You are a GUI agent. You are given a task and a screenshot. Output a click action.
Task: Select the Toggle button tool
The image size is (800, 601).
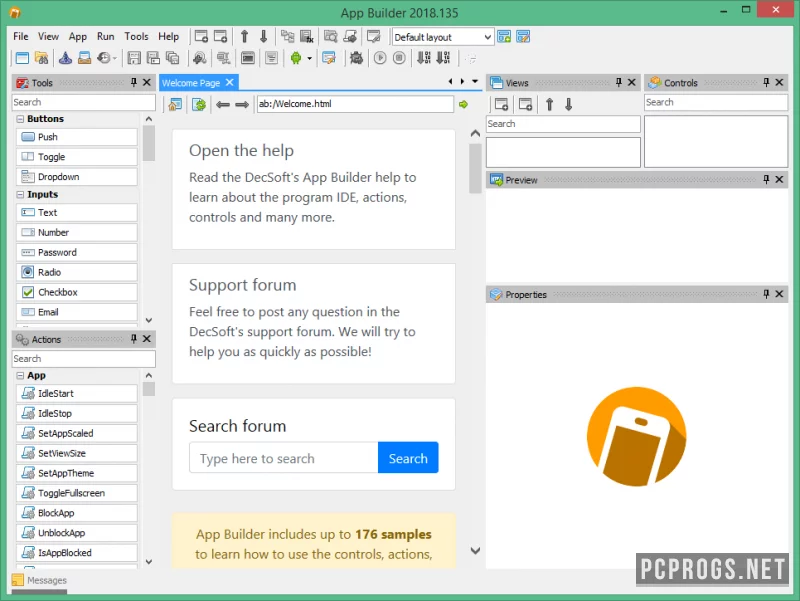pyautogui.click(x=77, y=157)
